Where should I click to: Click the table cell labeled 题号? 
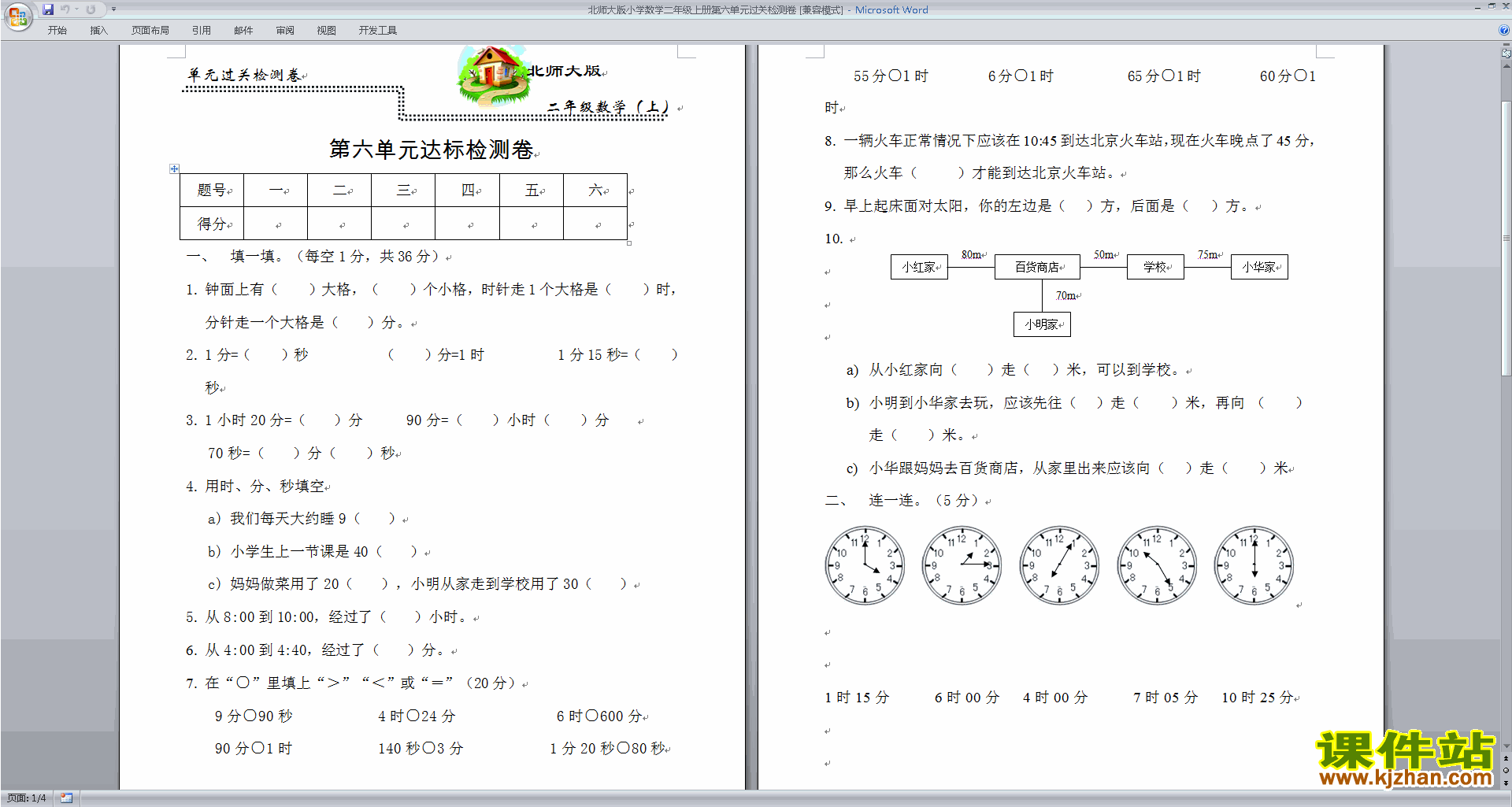pos(212,190)
